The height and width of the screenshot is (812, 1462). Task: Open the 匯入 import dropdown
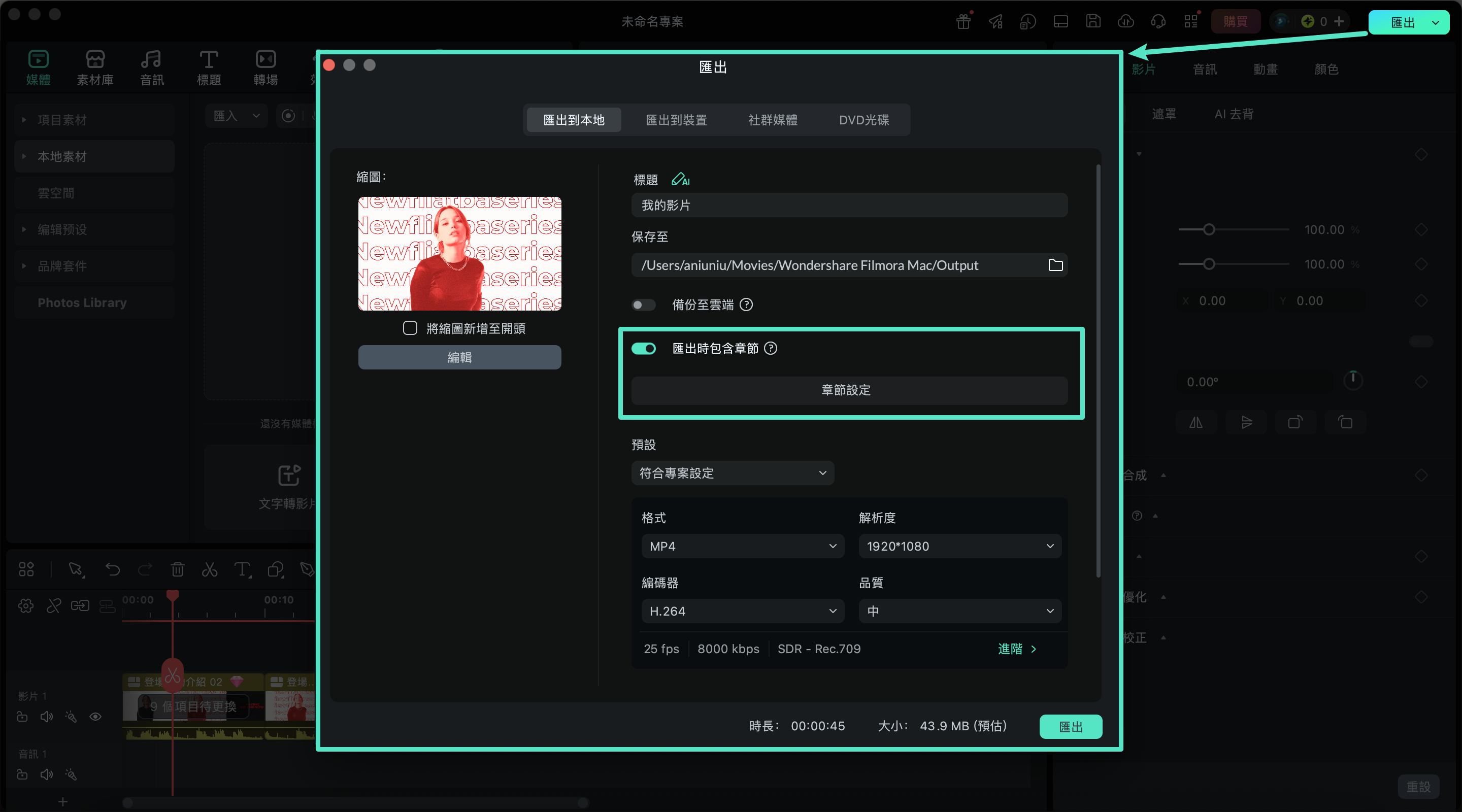point(236,116)
